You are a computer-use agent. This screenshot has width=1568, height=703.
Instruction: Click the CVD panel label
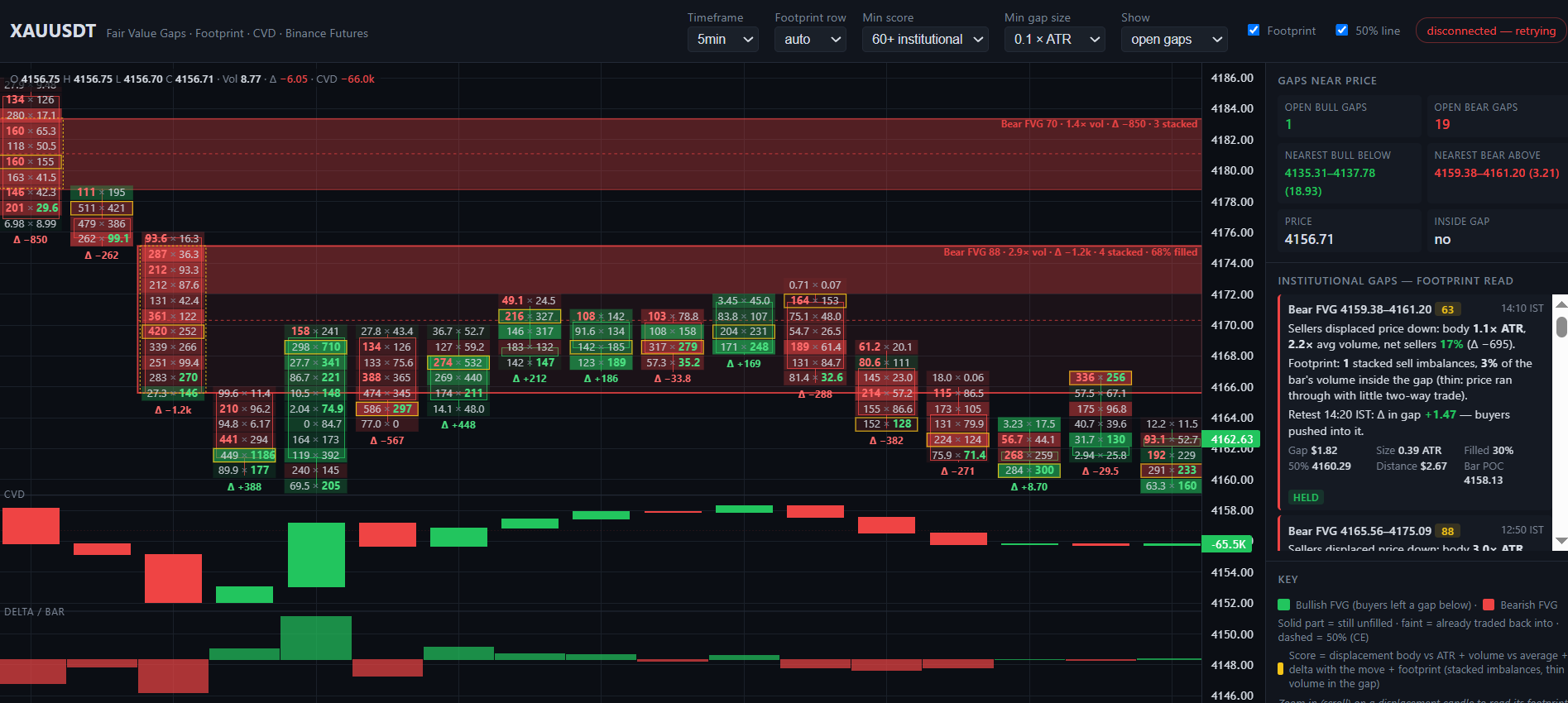[x=14, y=494]
